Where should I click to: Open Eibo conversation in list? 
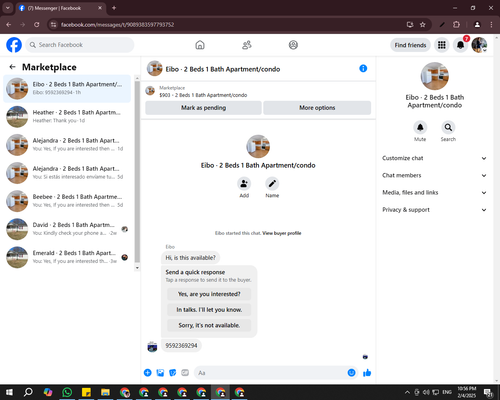(x=67, y=89)
